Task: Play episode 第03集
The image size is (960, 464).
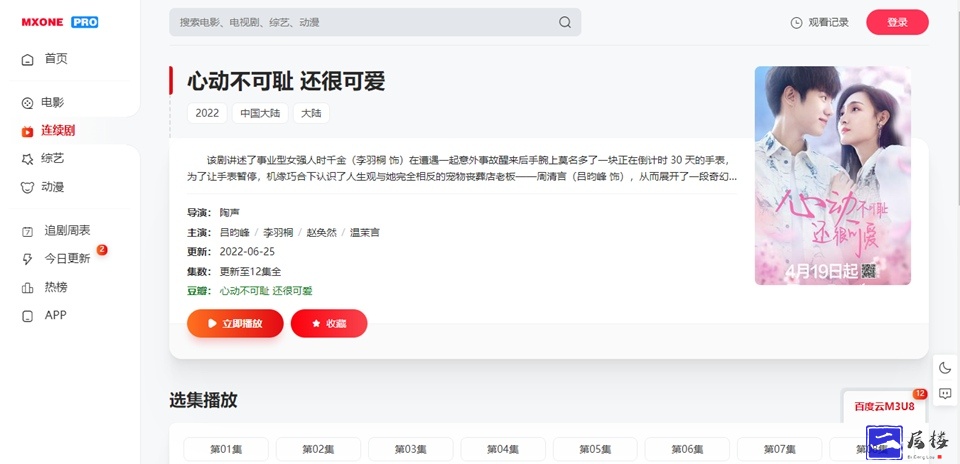Action: (410, 449)
